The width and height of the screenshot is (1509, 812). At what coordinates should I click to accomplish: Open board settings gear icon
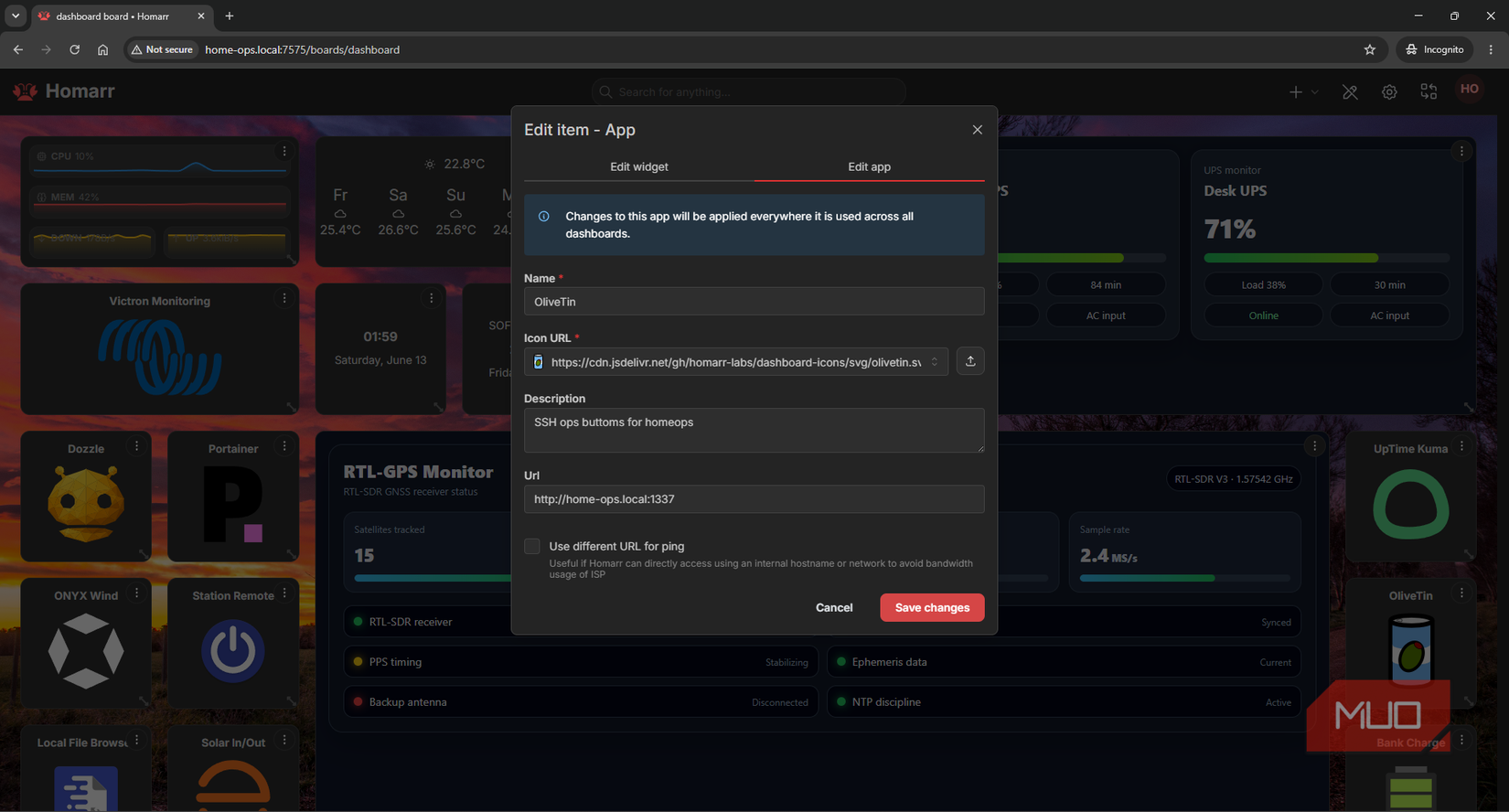[1389, 91]
